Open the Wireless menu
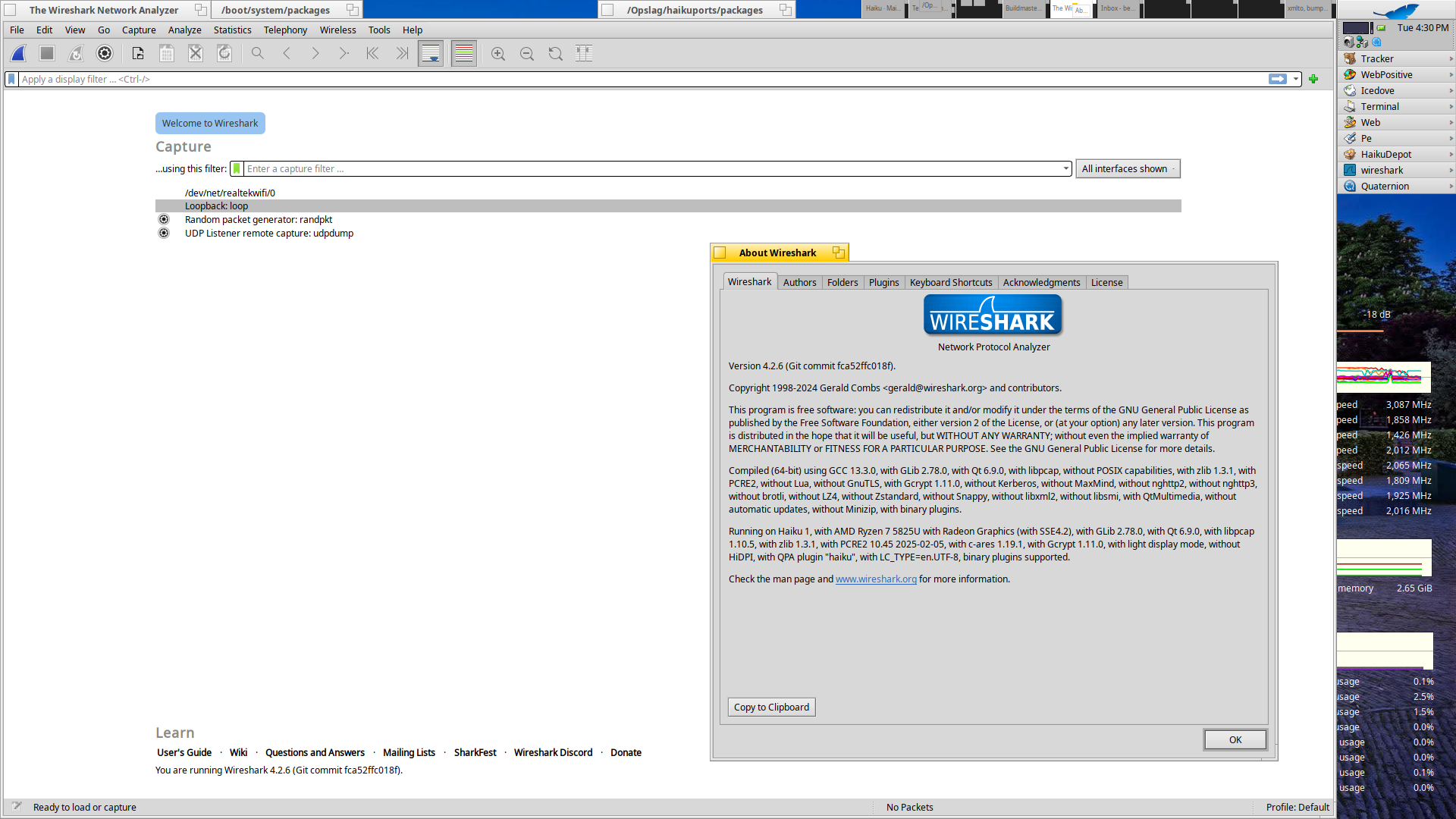The width and height of the screenshot is (1456, 819). [x=337, y=30]
